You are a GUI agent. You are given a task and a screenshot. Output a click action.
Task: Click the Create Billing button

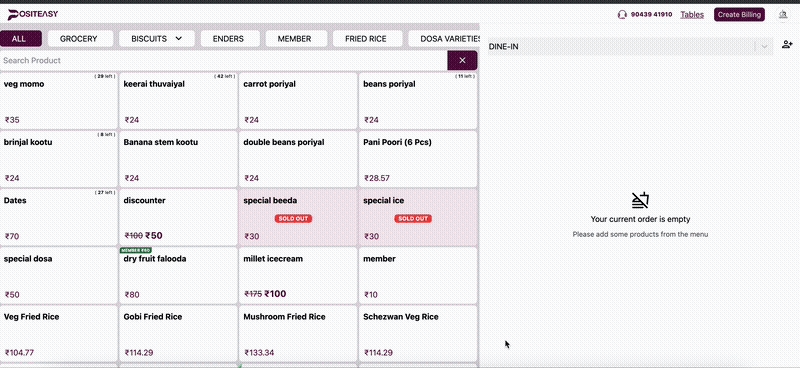(739, 15)
